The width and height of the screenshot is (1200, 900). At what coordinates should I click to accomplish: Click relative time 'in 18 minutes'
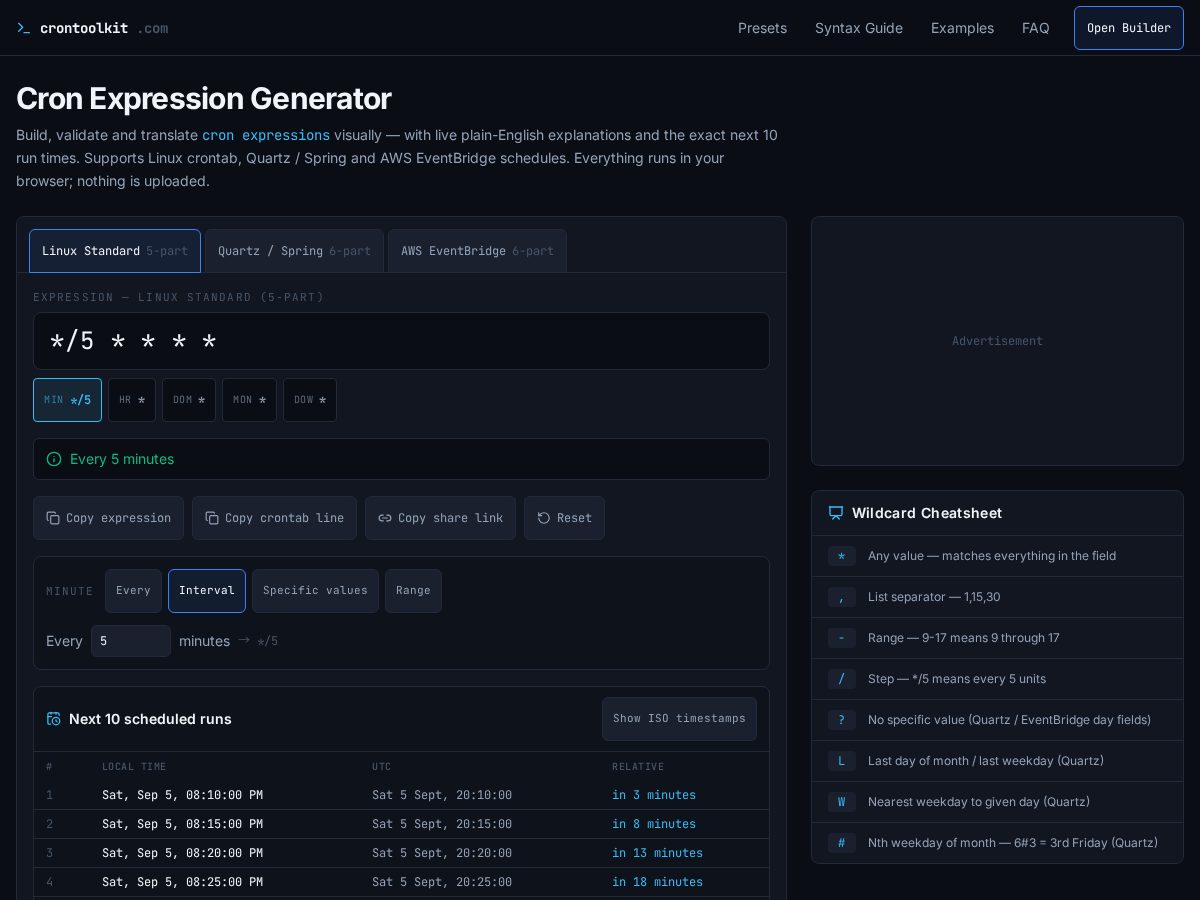click(x=657, y=882)
